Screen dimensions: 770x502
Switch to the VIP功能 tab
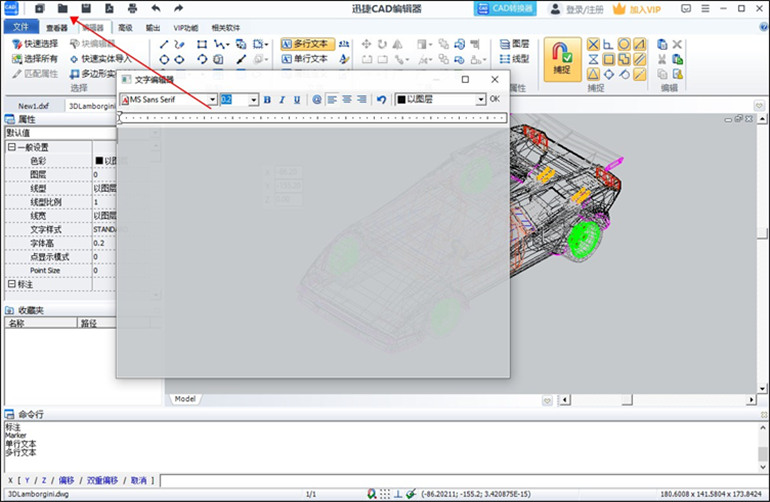click(x=186, y=28)
